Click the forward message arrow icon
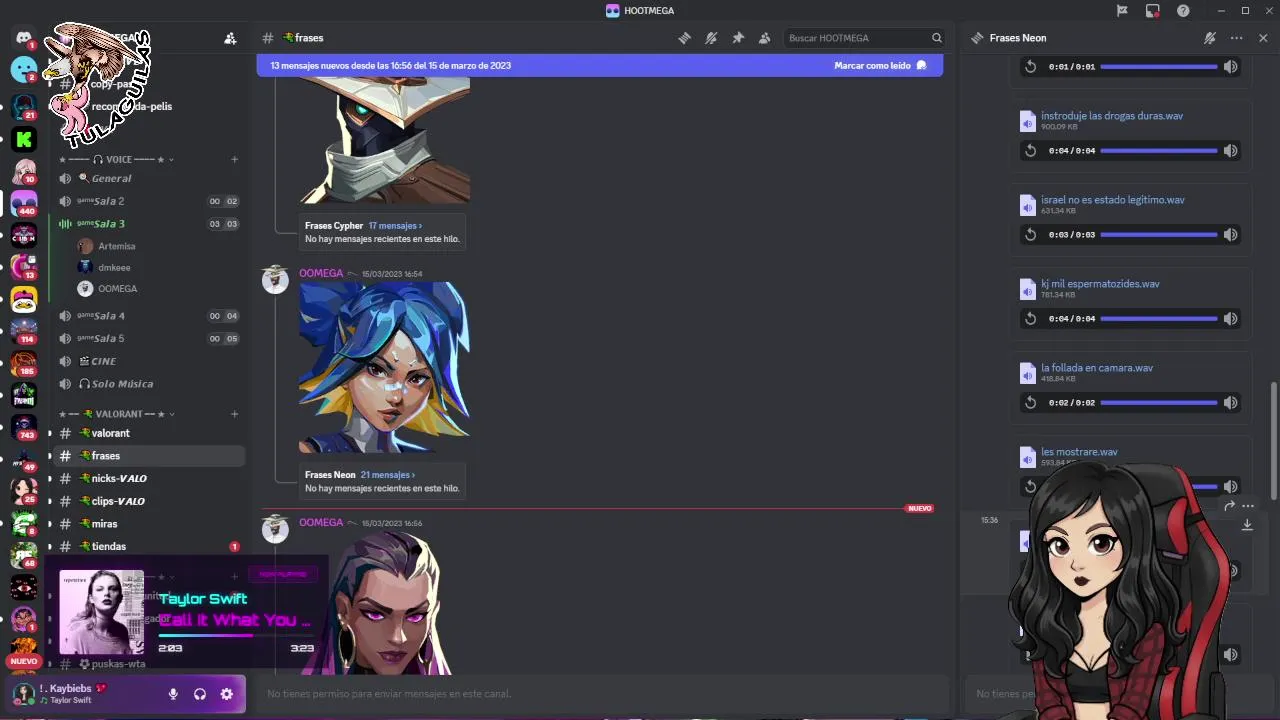The image size is (1280, 720). click(x=1229, y=506)
